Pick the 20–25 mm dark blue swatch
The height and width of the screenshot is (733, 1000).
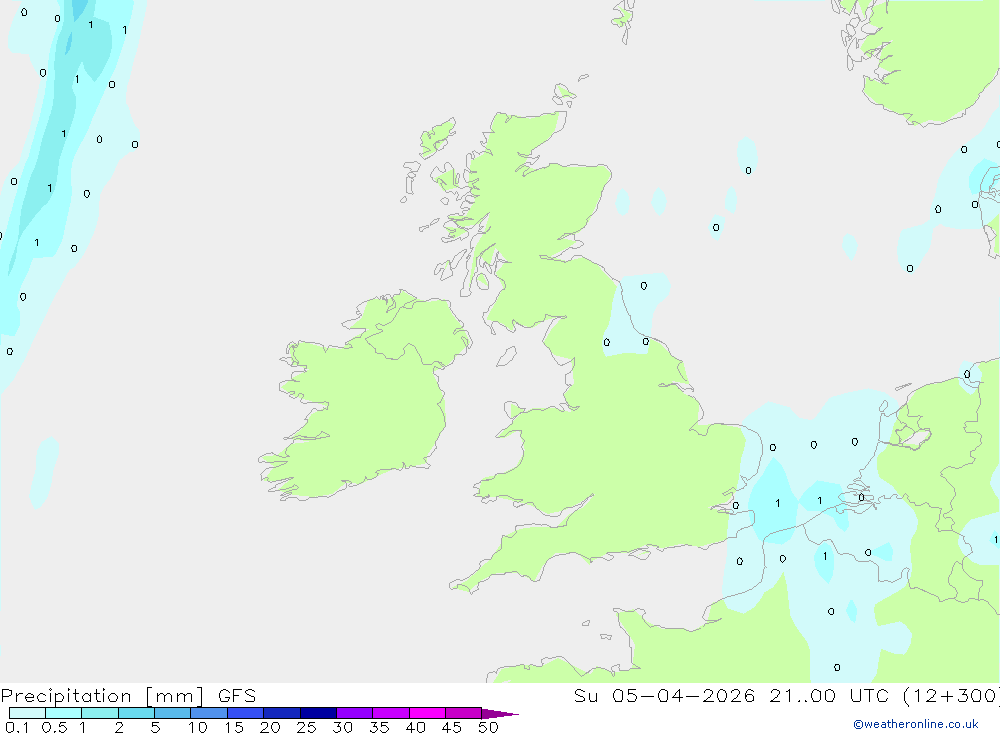pos(282,713)
